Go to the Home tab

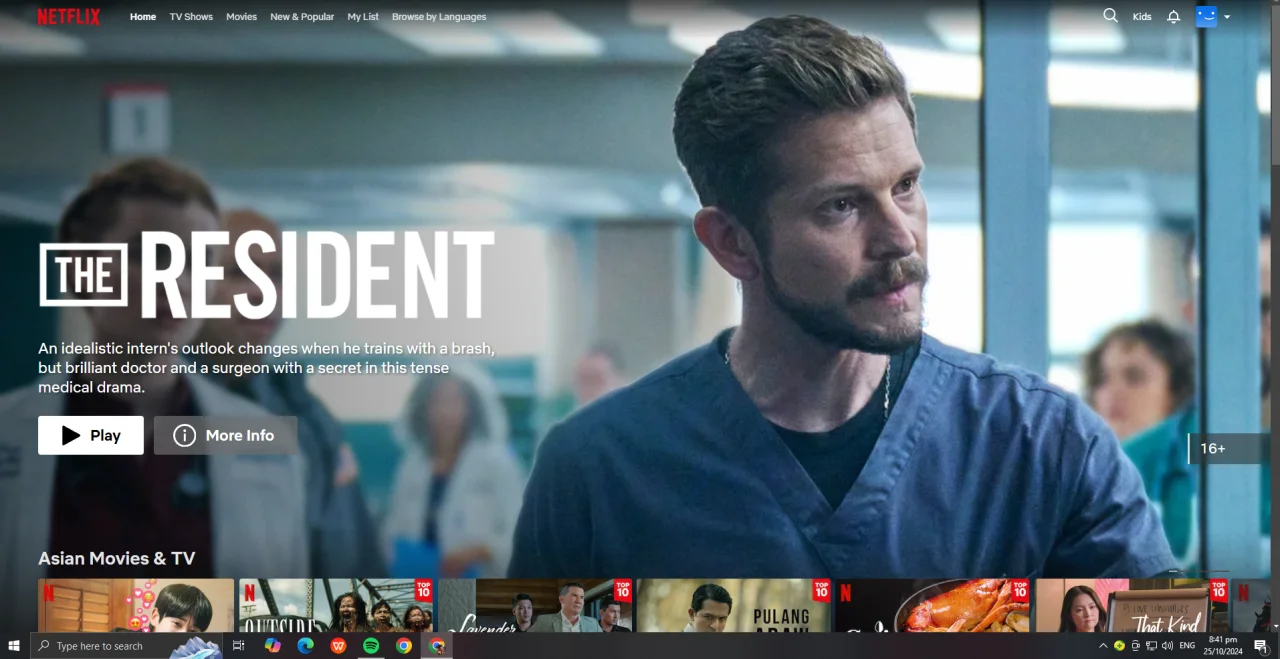[143, 17]
